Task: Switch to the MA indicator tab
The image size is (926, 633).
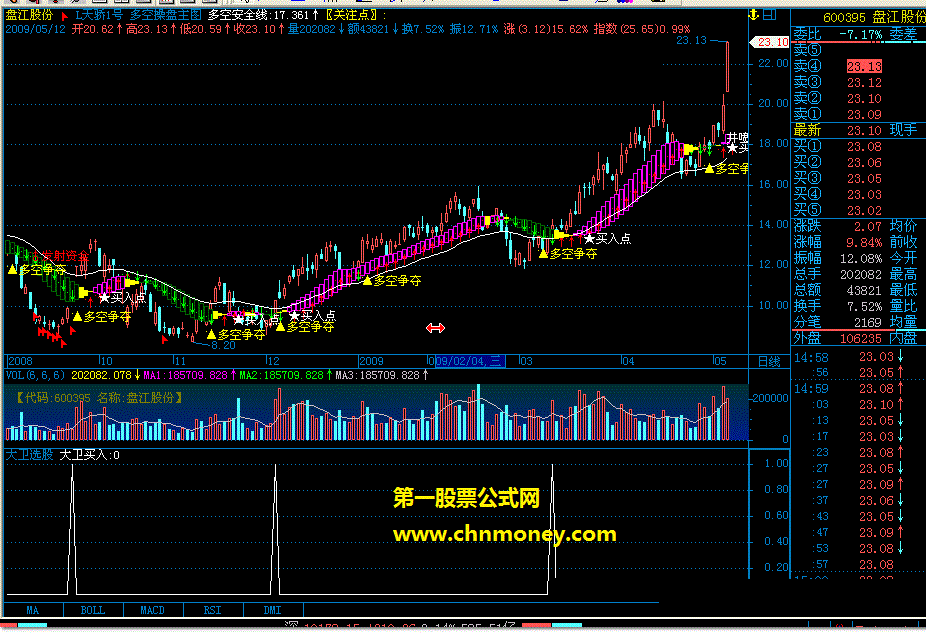Action: pos(33,610)
